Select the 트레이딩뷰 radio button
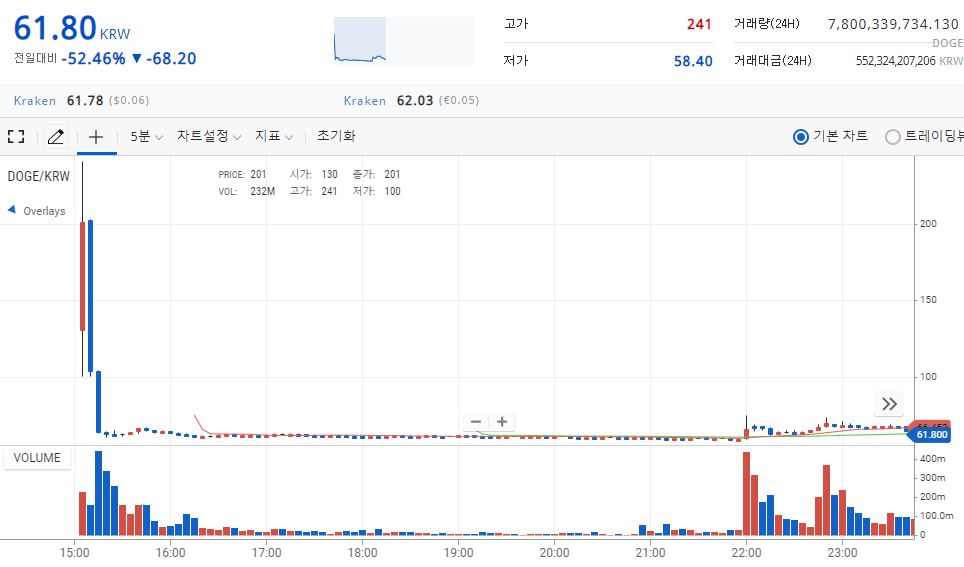This screenshot has height=567, width=964. [x=892, y=137]
